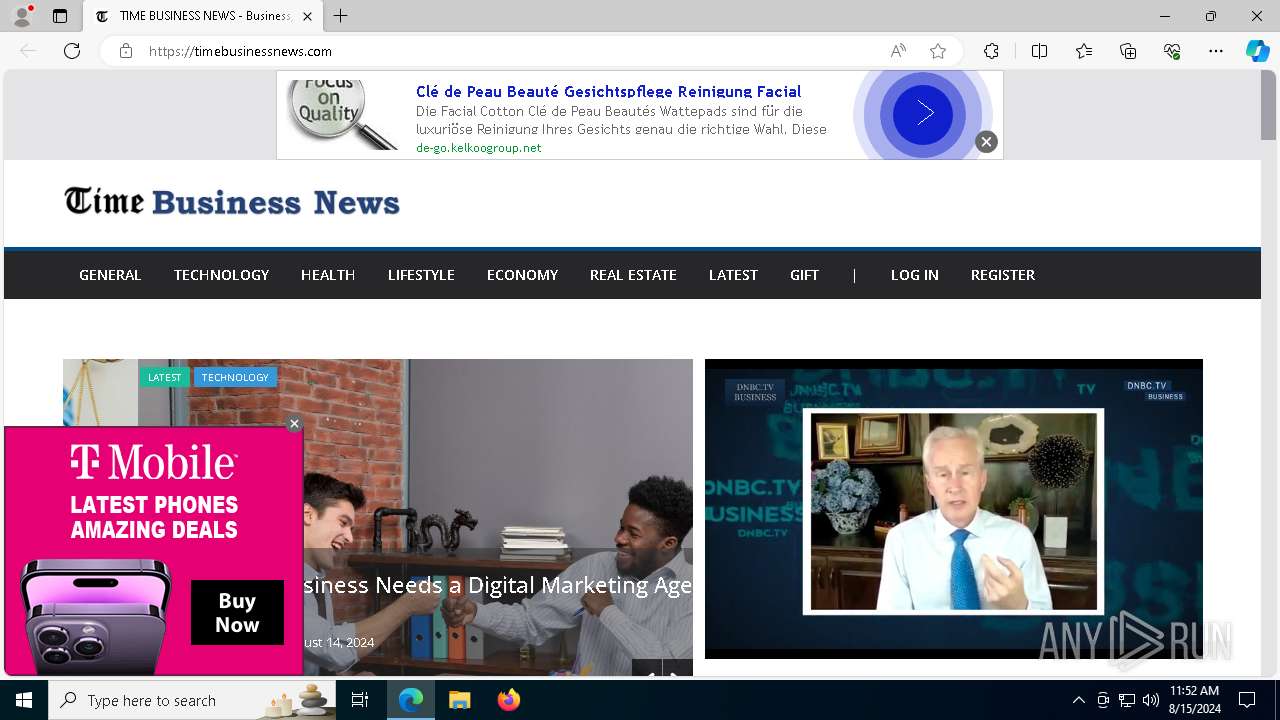Open the GENERAL menu
The height and width of the screenshot is (720, 1280).
[x=110, y=275]
